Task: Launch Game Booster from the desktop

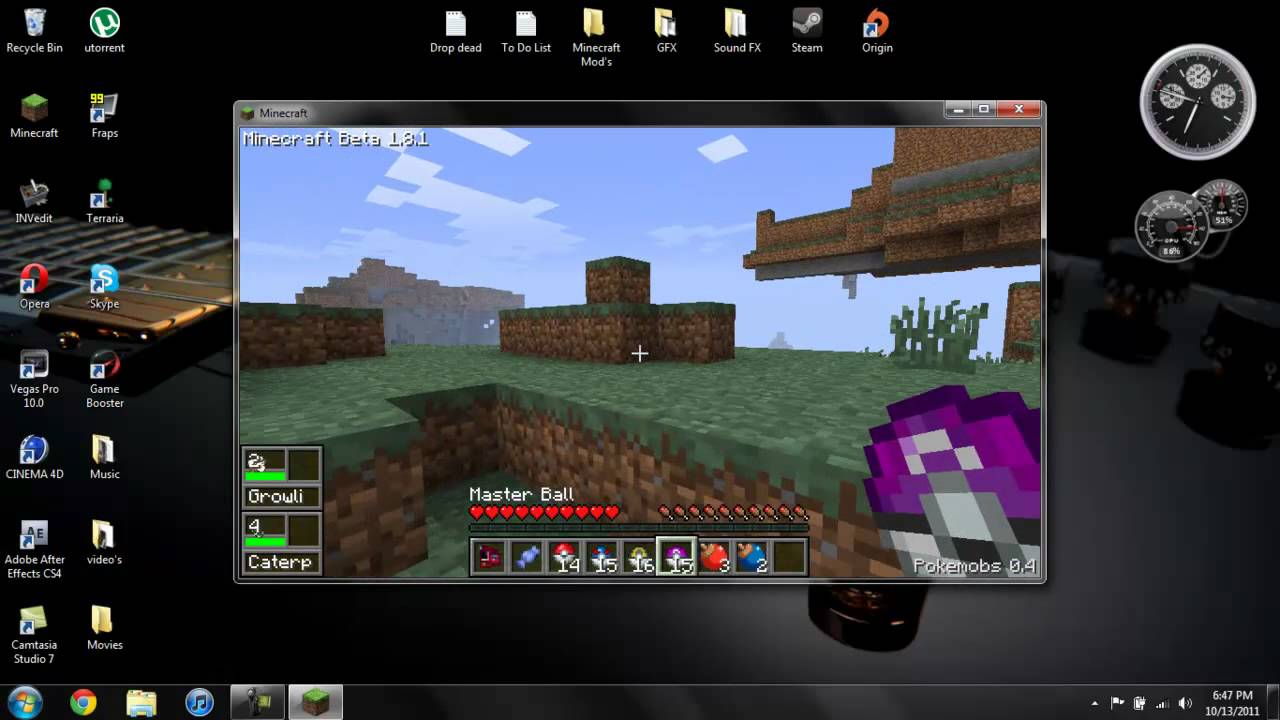Action: coord(104,379)
